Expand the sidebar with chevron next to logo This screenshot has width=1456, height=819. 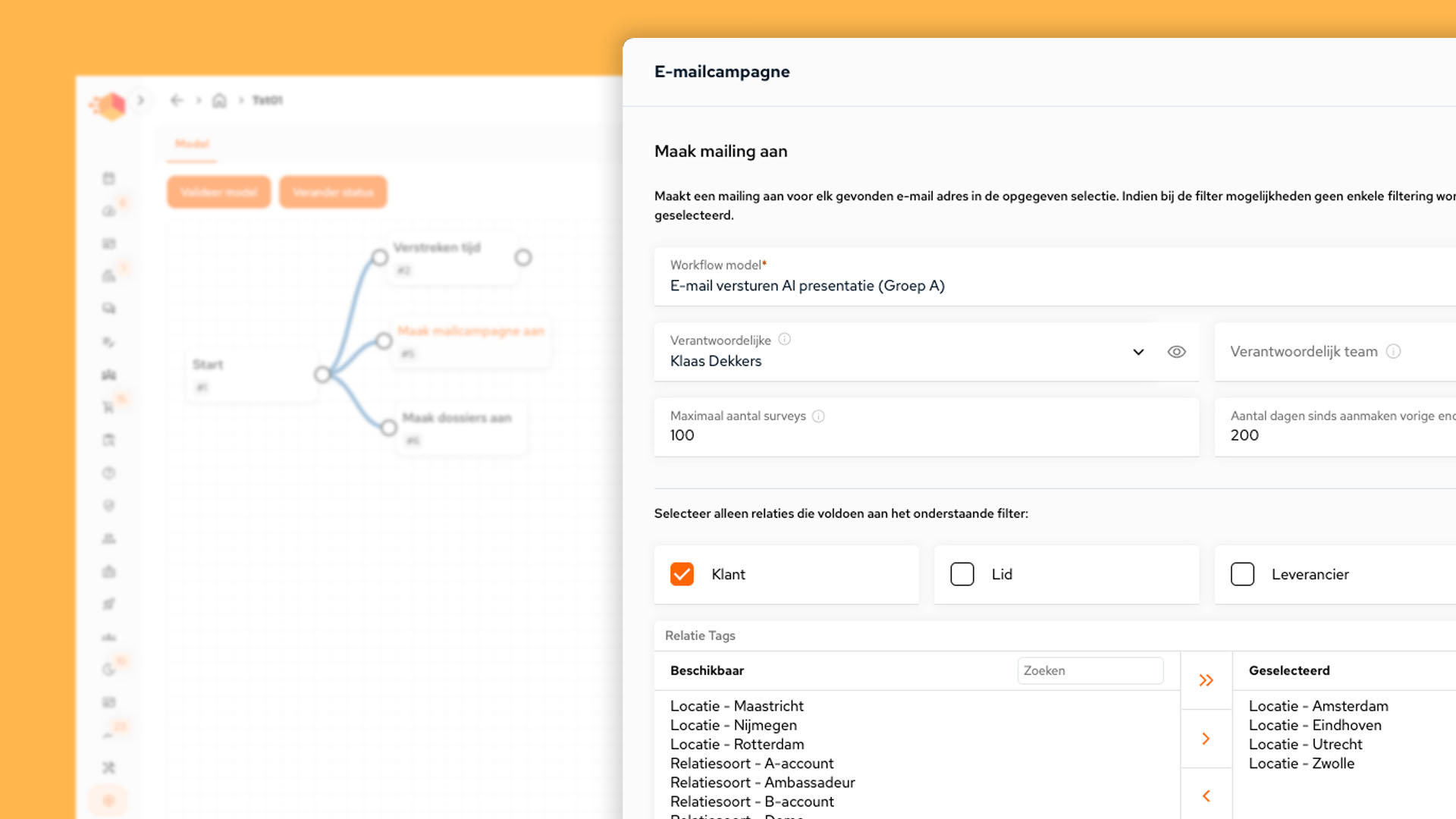[141, 100]
